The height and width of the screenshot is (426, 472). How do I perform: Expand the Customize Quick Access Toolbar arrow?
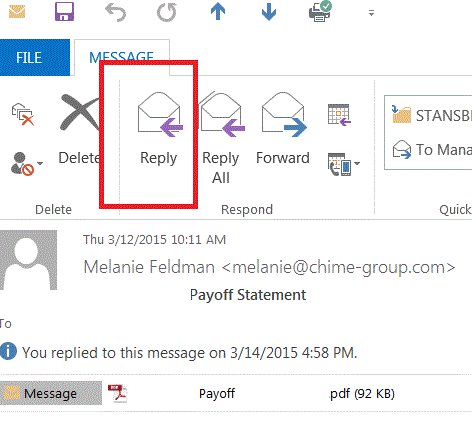tap(371, 13)
